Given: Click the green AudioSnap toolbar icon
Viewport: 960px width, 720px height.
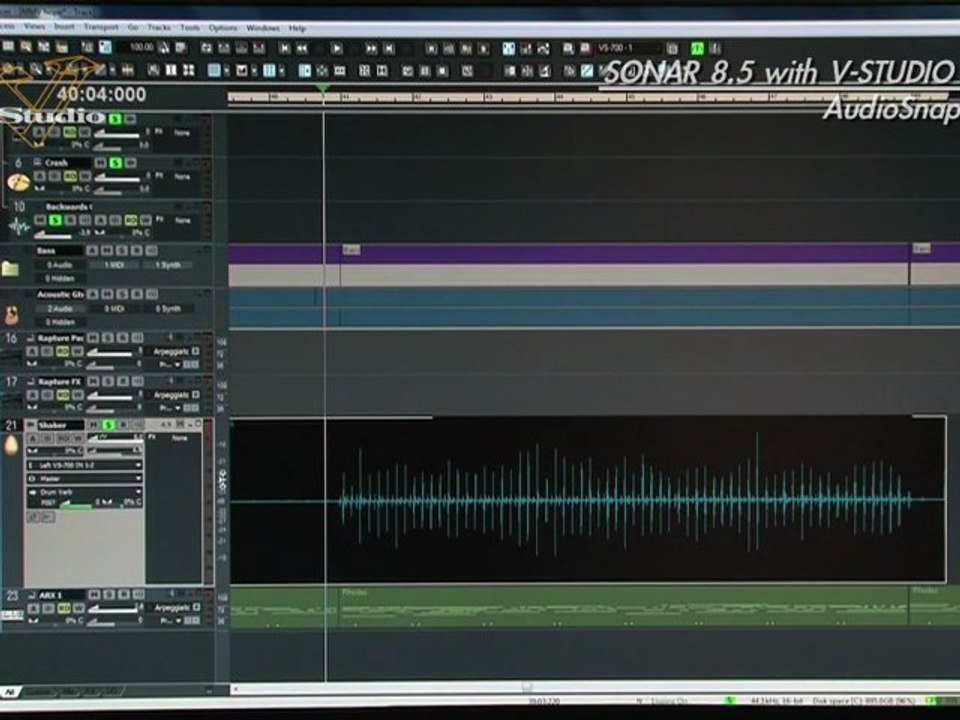Looking at the screenshot, I should pyautogui.click(x=697, y=48).
